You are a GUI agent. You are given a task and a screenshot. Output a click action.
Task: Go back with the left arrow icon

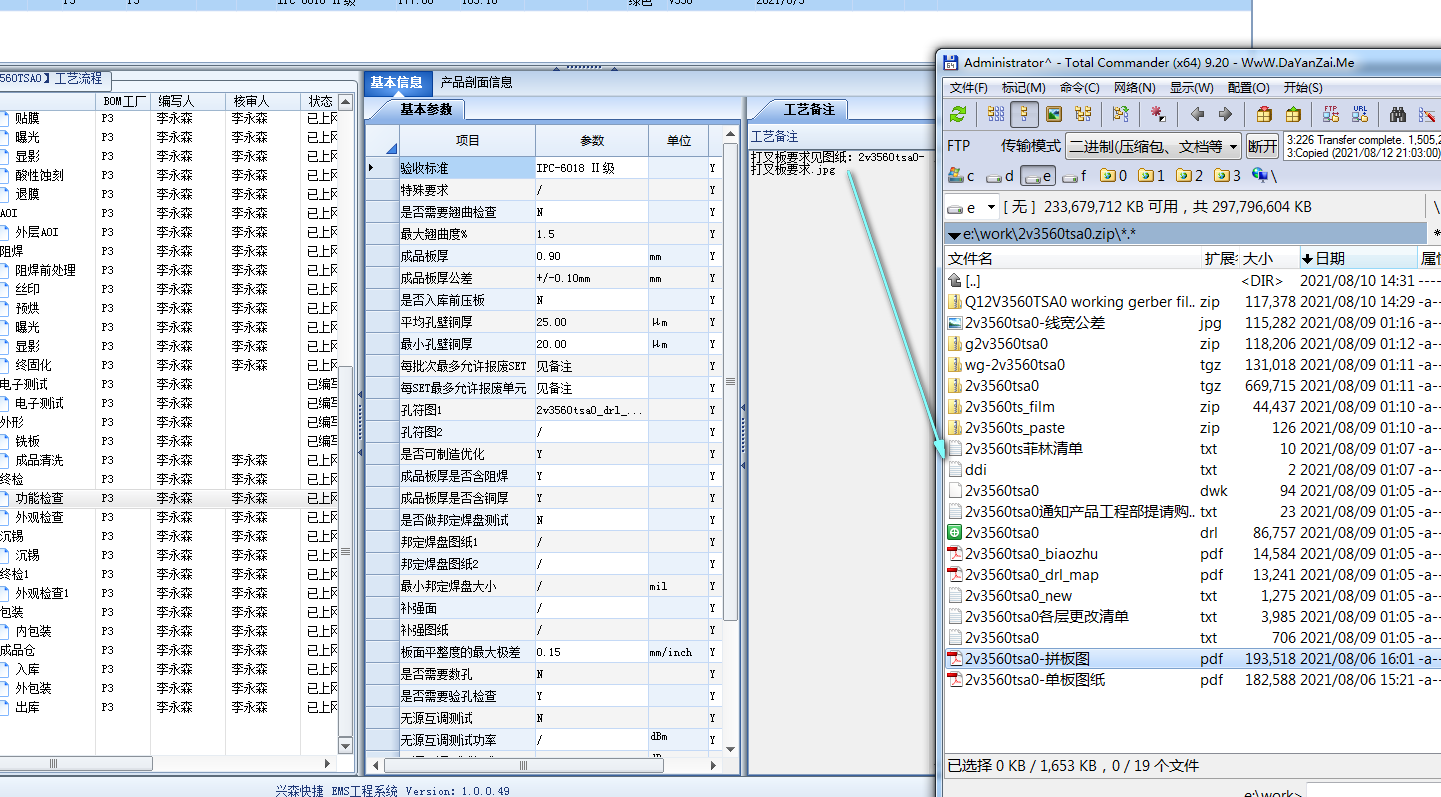(x=1197, y=114)
